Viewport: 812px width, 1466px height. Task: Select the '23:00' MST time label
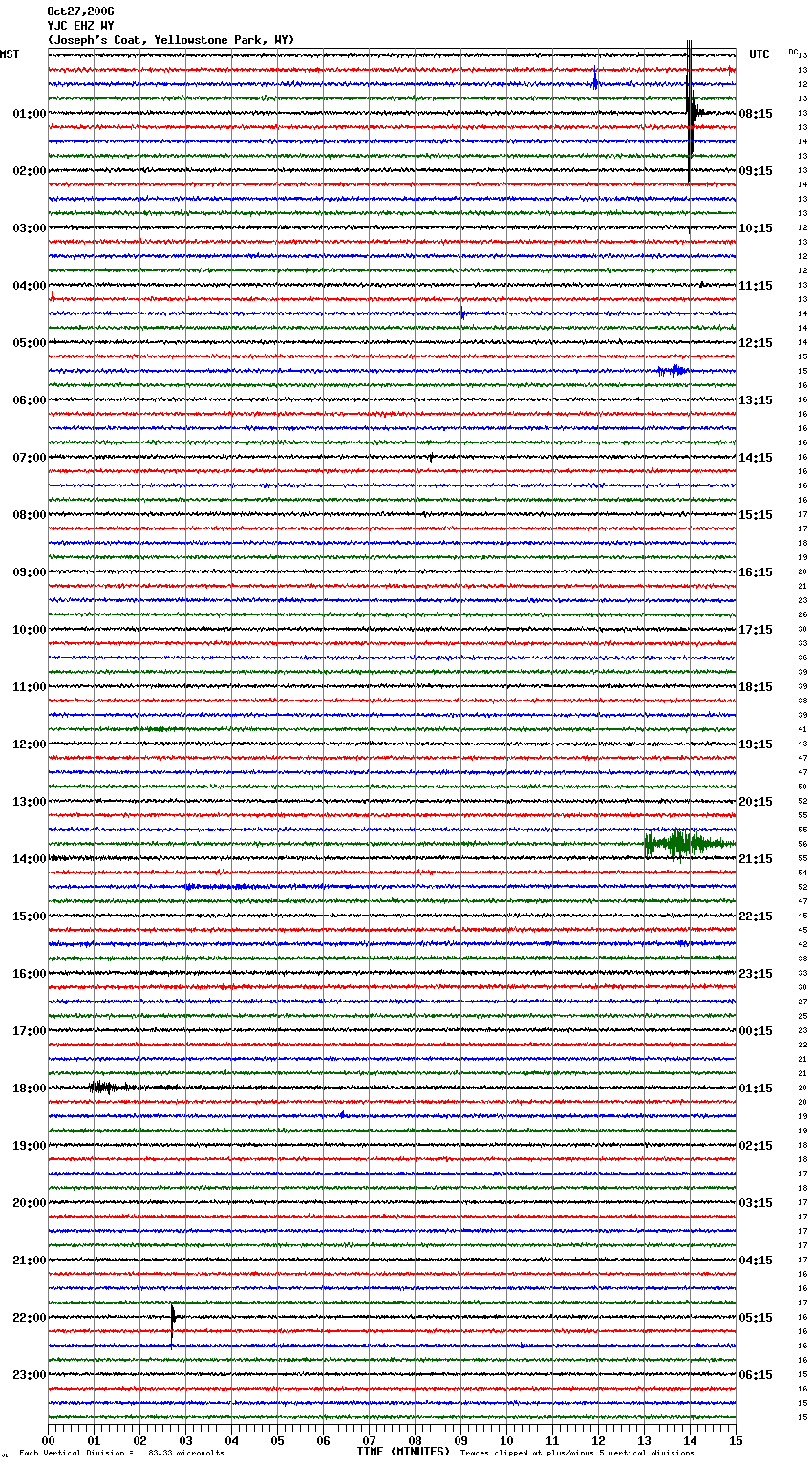click(30, 1375)
